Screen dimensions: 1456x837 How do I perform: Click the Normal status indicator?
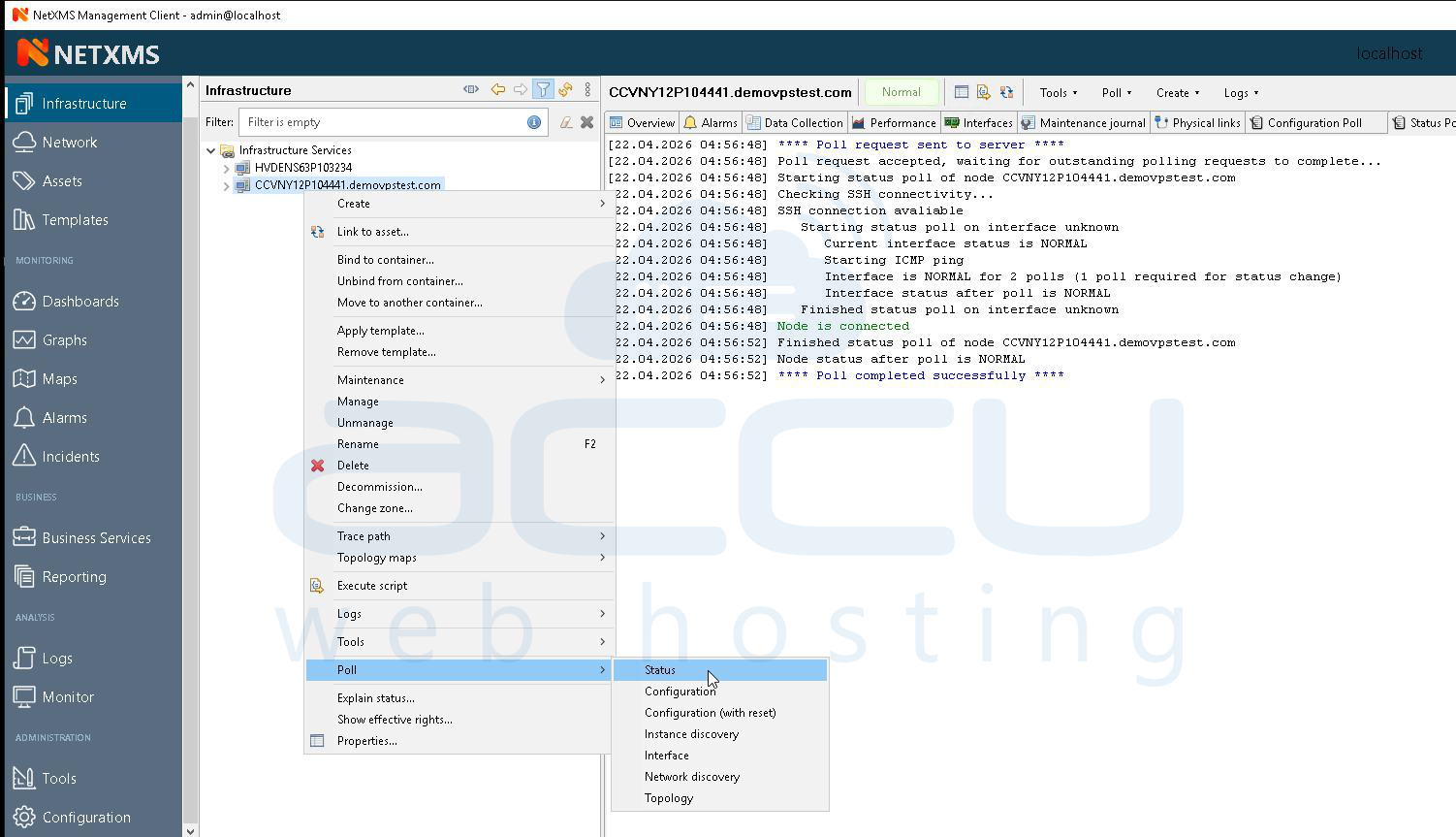[x=901, y=92]
